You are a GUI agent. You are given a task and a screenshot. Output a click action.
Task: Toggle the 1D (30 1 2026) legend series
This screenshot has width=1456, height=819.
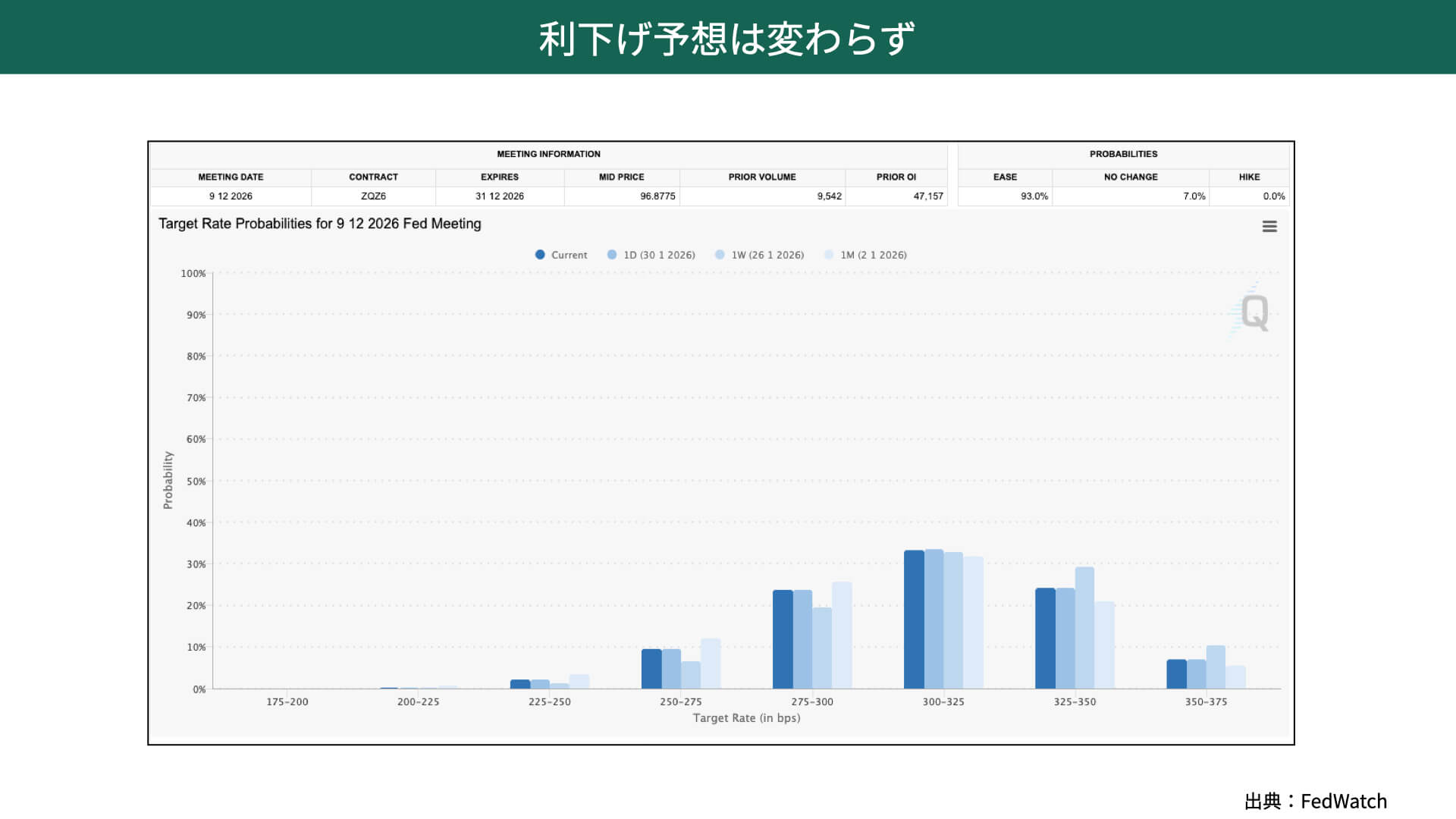651,255
